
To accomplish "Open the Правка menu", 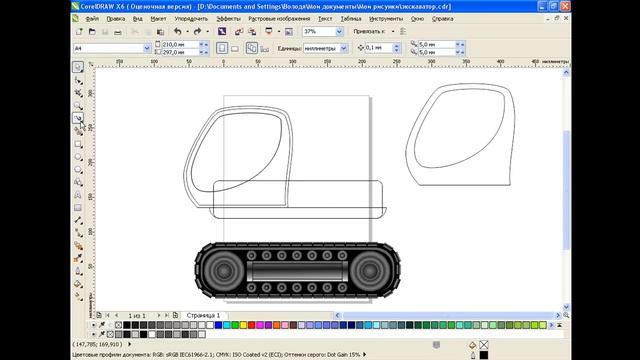I will pyautogui.click(x=116, y=19).
